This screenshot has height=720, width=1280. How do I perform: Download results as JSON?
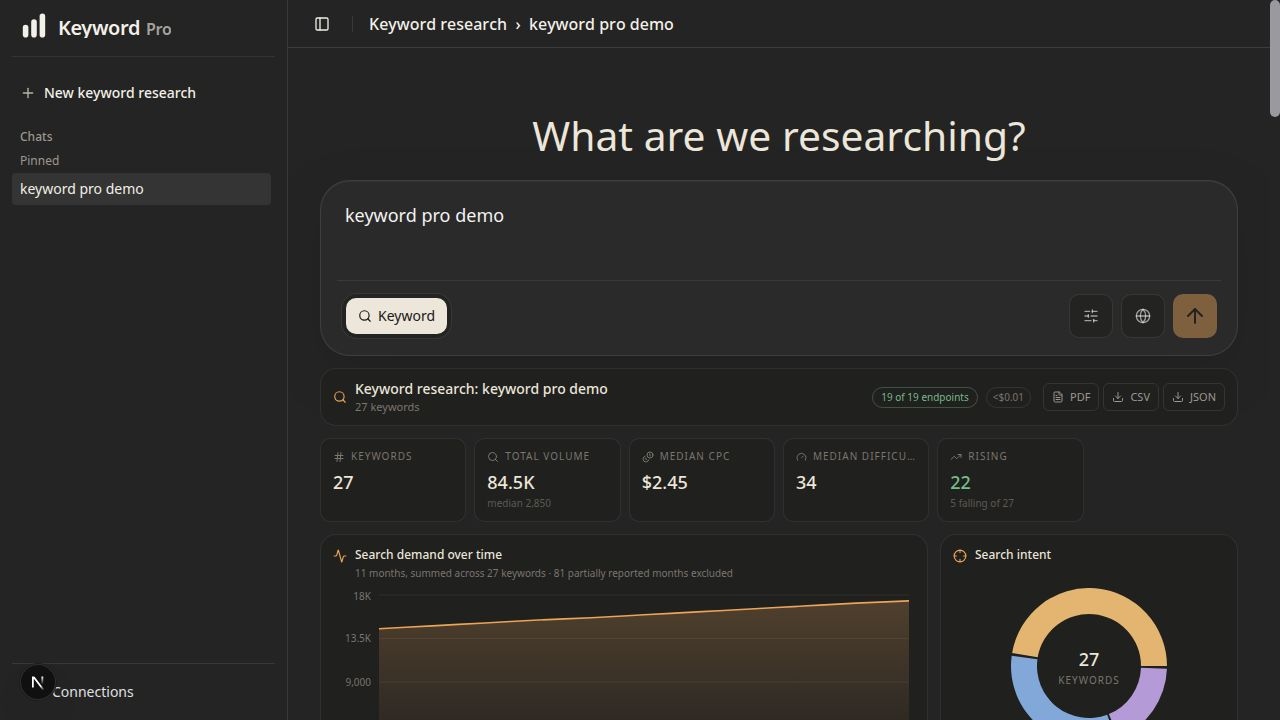pyautogui.click(x=1194, y=397)
